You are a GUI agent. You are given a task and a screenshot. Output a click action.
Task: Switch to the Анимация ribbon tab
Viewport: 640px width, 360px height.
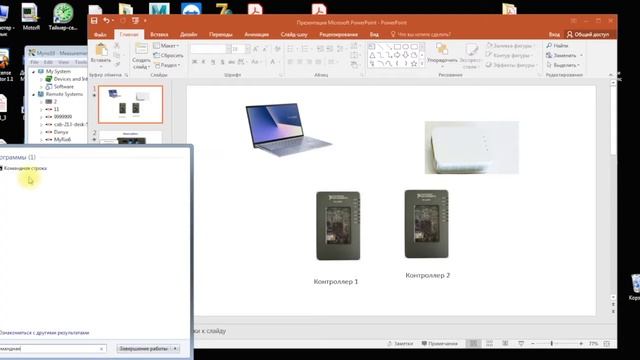(256, 35)
